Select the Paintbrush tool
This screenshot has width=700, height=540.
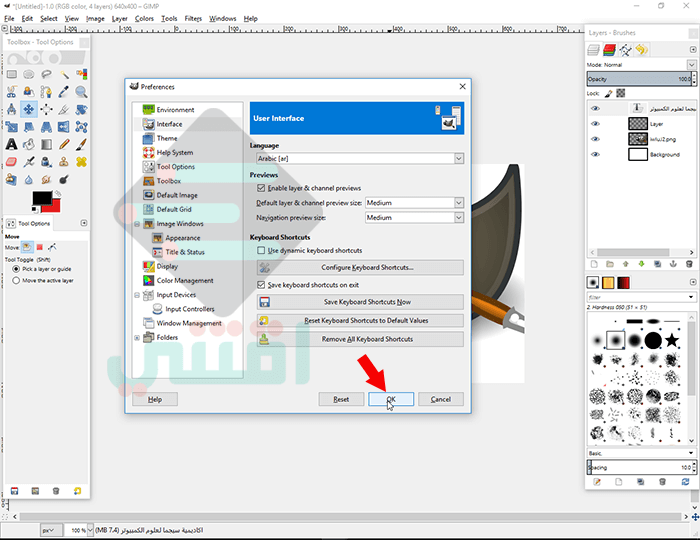(x=81, y=144)
